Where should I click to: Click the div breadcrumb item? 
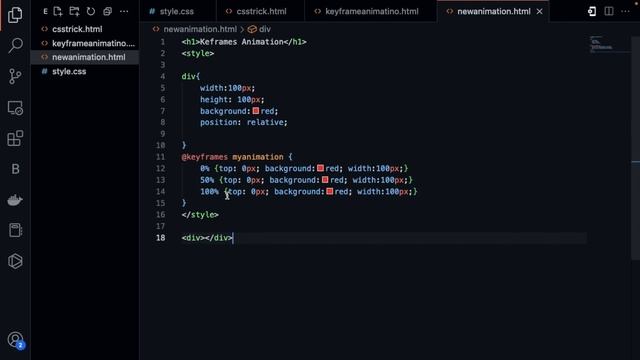point(264,29)
